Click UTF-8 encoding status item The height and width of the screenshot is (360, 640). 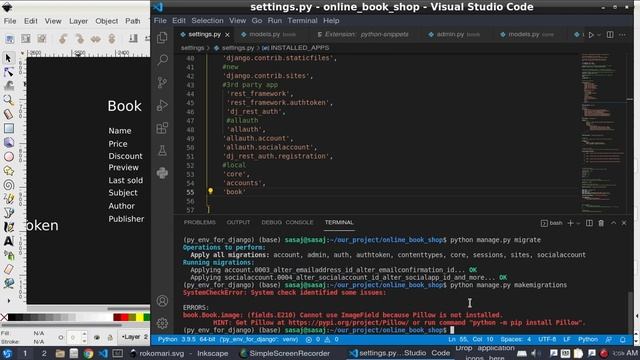[x=547, y=340]
